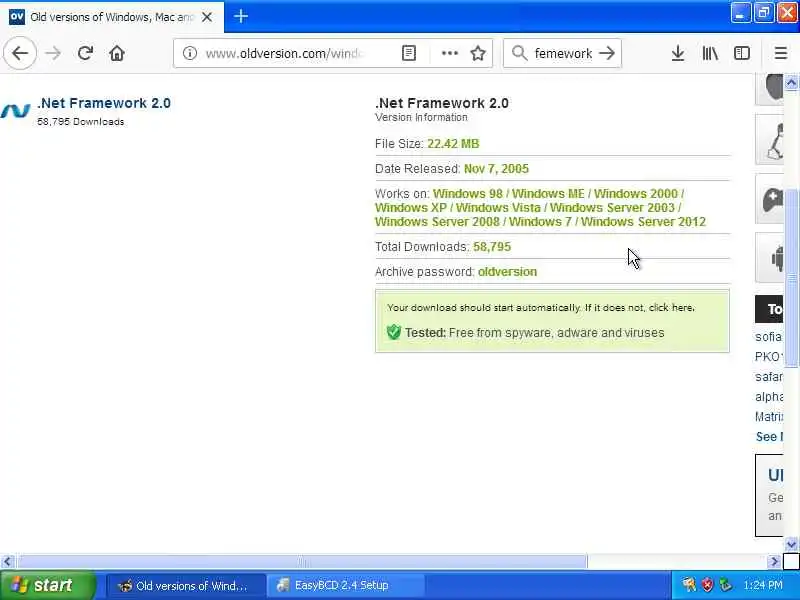Select the Old versions of Windows tab
Image resolution: width=800 pixels, height=600 pixels.
(x=112, y=17)
